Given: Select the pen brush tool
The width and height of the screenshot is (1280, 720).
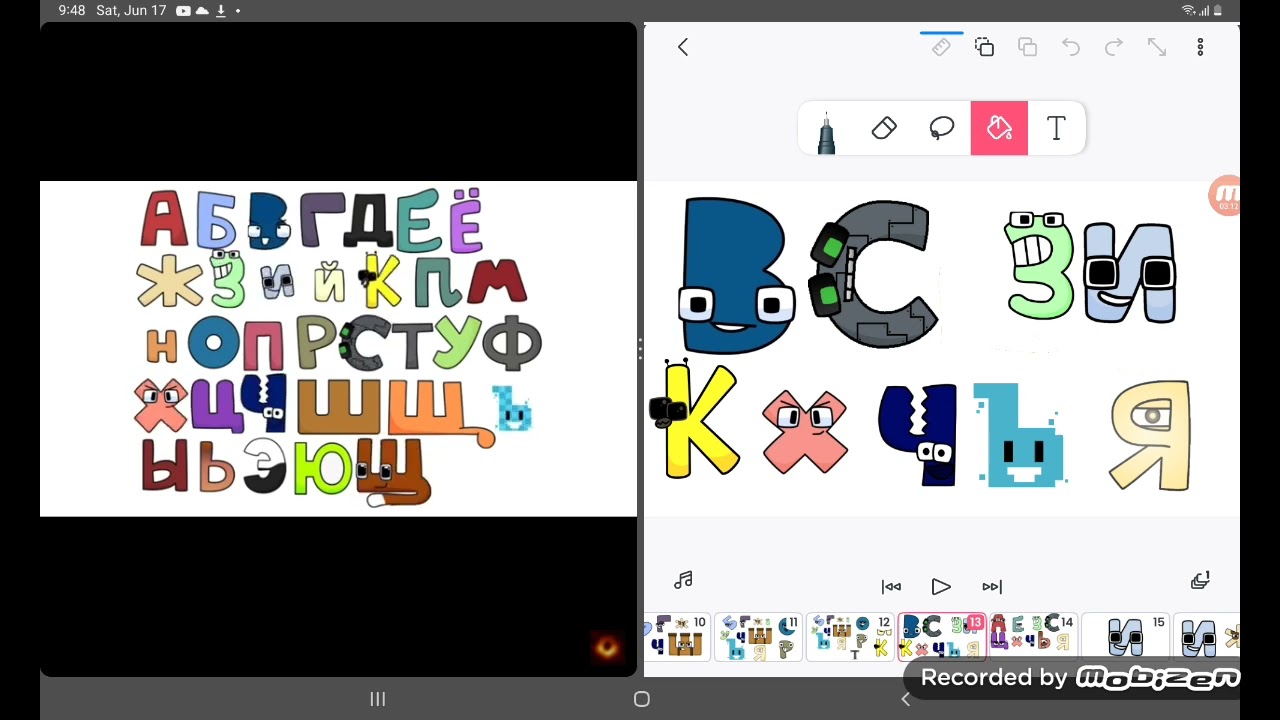Looking at the screenshot, I should [826, 130].
